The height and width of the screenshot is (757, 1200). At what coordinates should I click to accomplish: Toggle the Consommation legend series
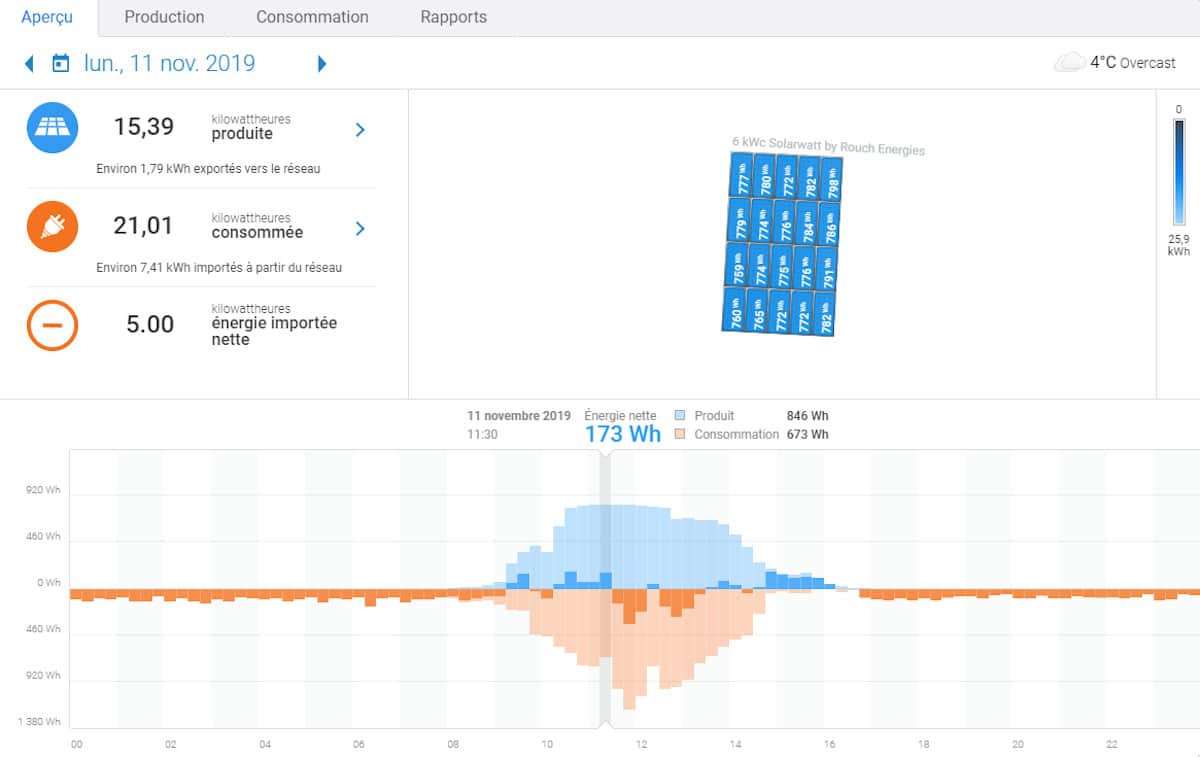click(736, 434)
